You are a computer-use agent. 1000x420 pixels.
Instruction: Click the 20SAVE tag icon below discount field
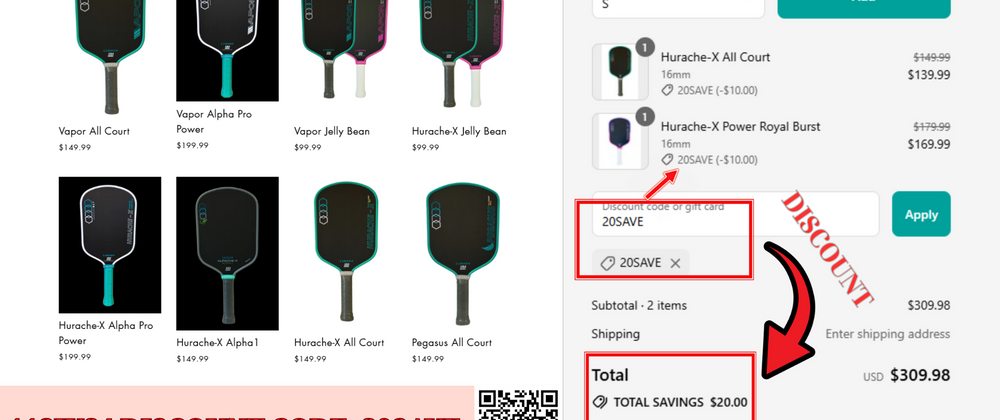[608, 263]
